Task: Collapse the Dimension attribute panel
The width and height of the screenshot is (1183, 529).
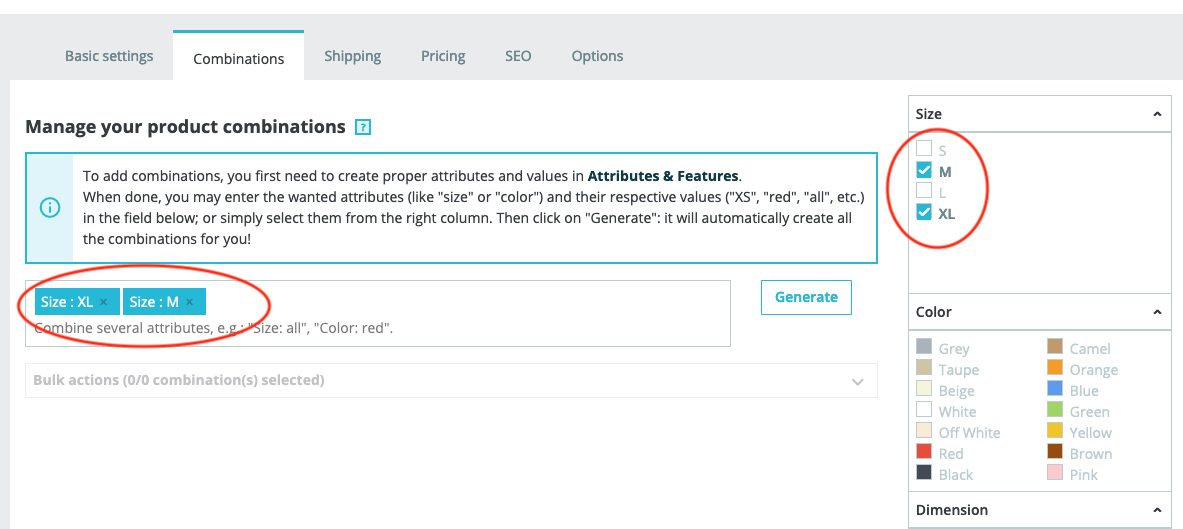Action: [1157, 510]
